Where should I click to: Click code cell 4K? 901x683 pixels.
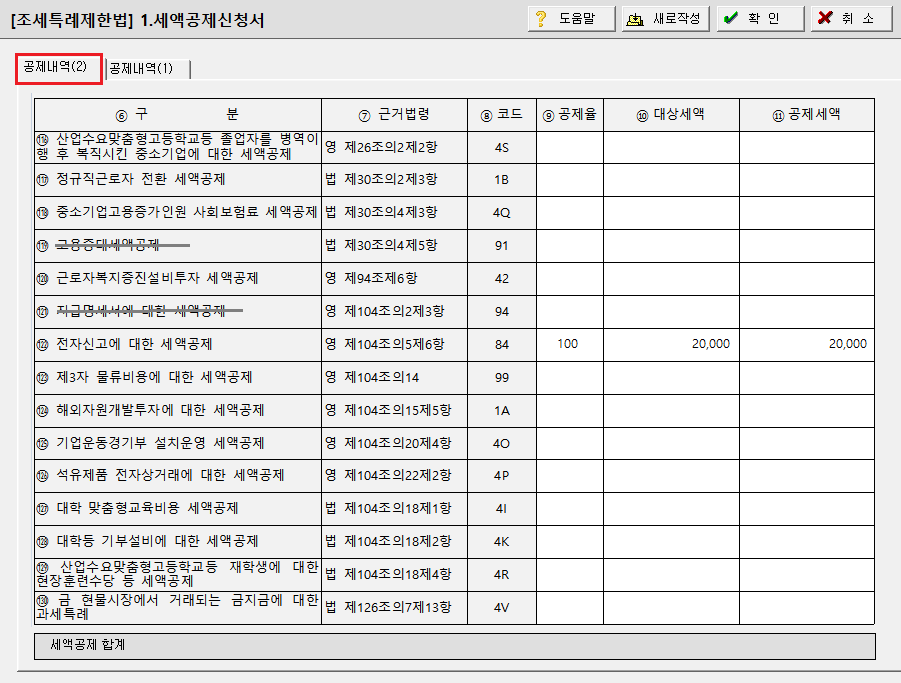point(502,542)
